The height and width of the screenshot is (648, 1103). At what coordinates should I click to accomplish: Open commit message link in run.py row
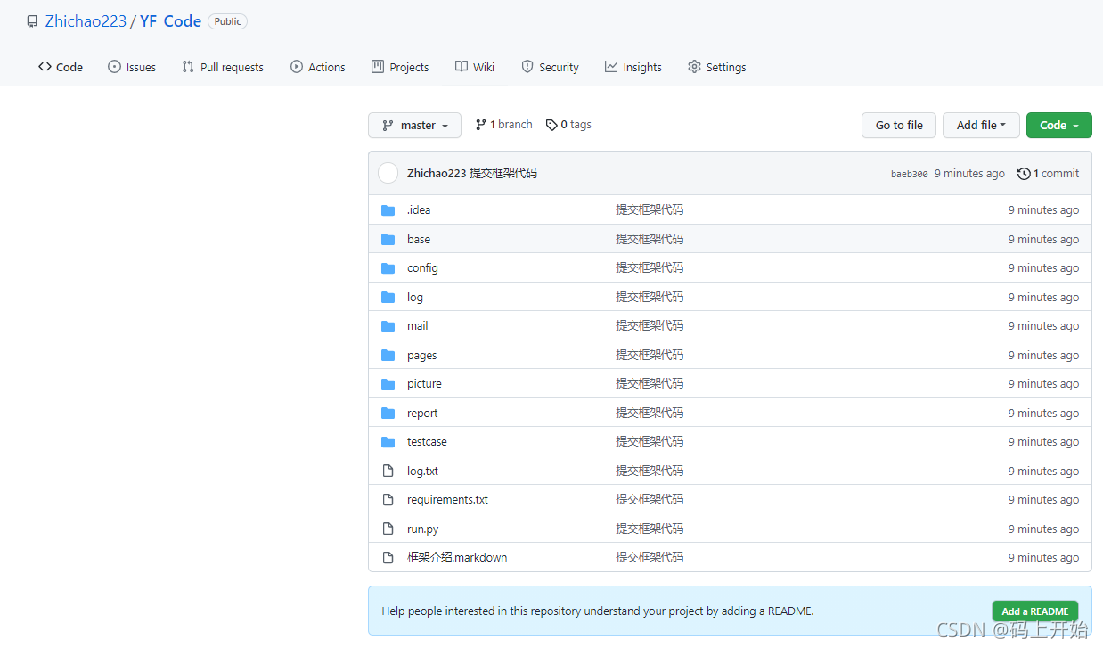pos(649,528)
